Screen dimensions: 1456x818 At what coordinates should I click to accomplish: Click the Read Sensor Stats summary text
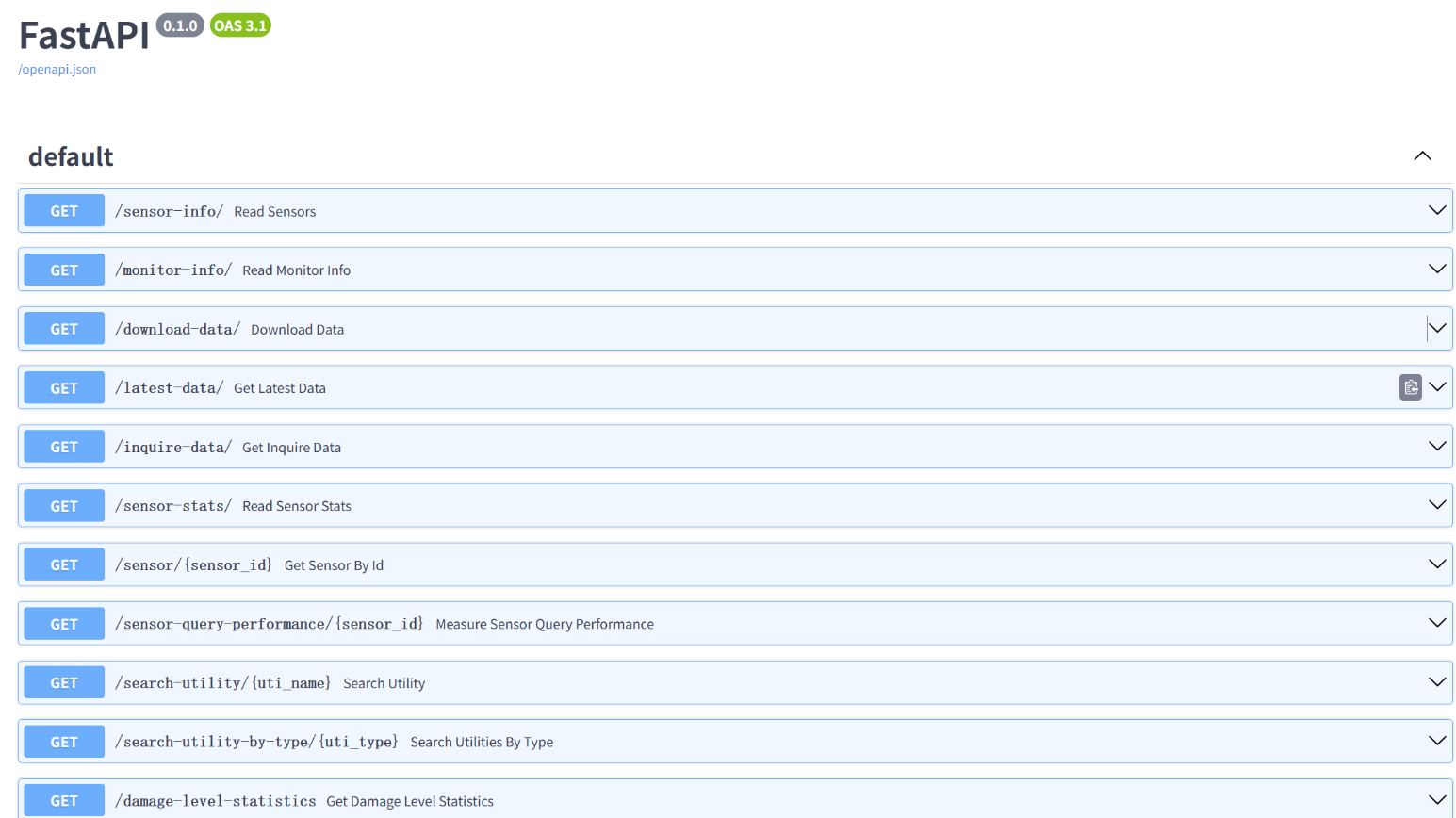pos(297,506)
